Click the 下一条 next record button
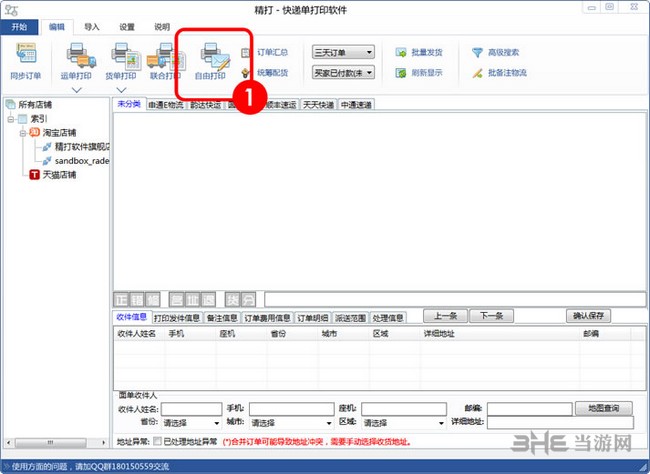 pyautogui.click(x=492, y=316)
